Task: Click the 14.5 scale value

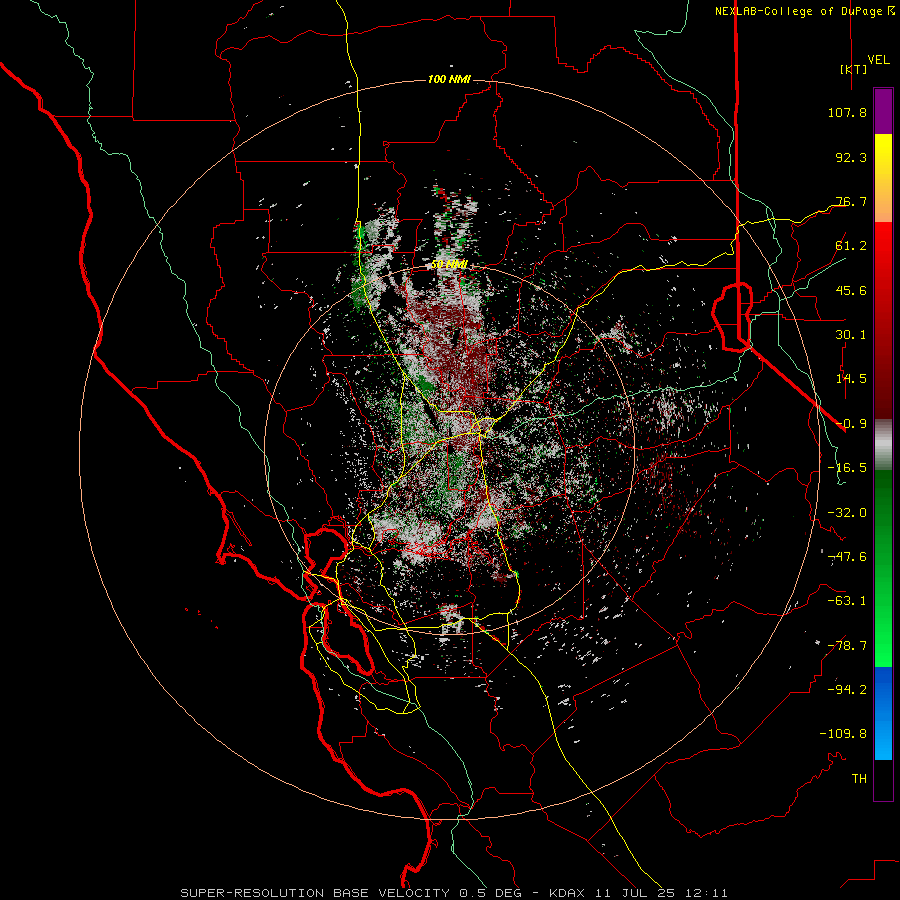Action: coord(851,379)
